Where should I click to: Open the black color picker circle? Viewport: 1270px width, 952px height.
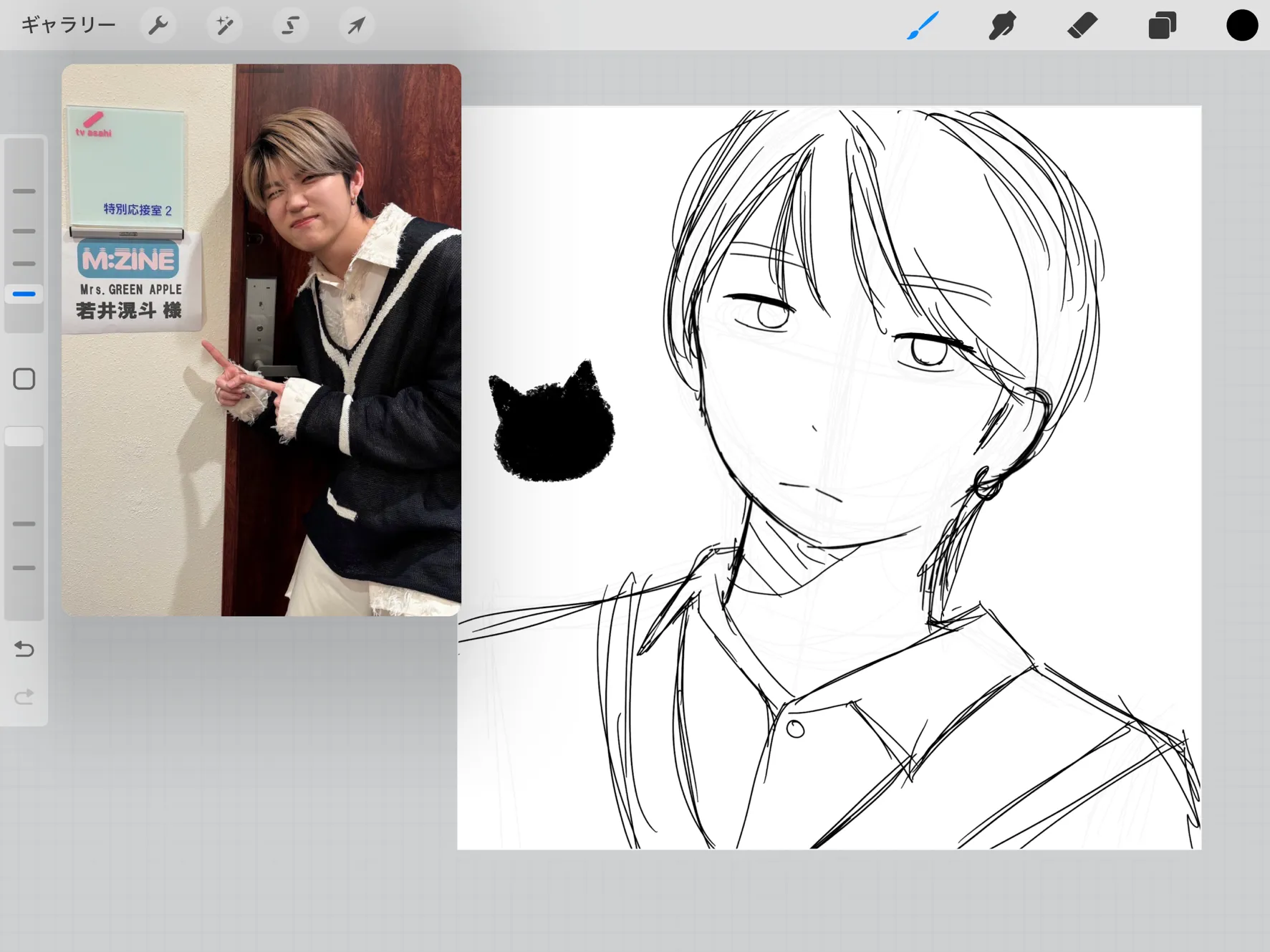1242,25
